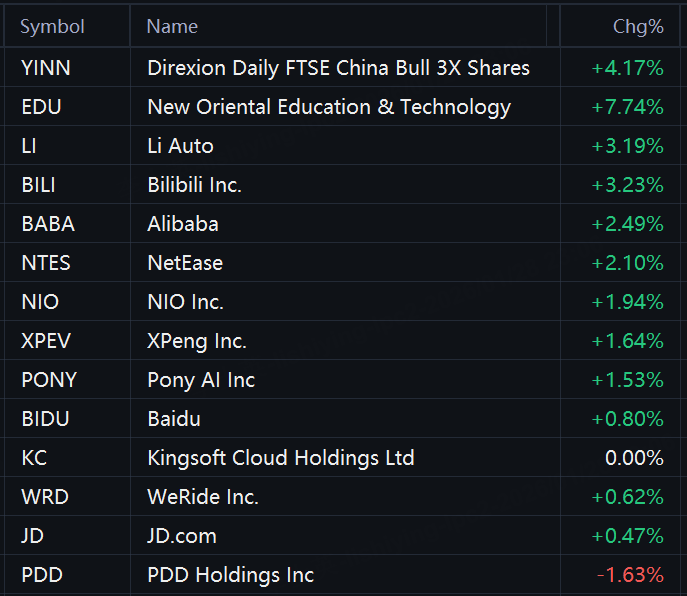Select the BILI ticker symbol
687x596 pixels.
(x=38, y=185)
